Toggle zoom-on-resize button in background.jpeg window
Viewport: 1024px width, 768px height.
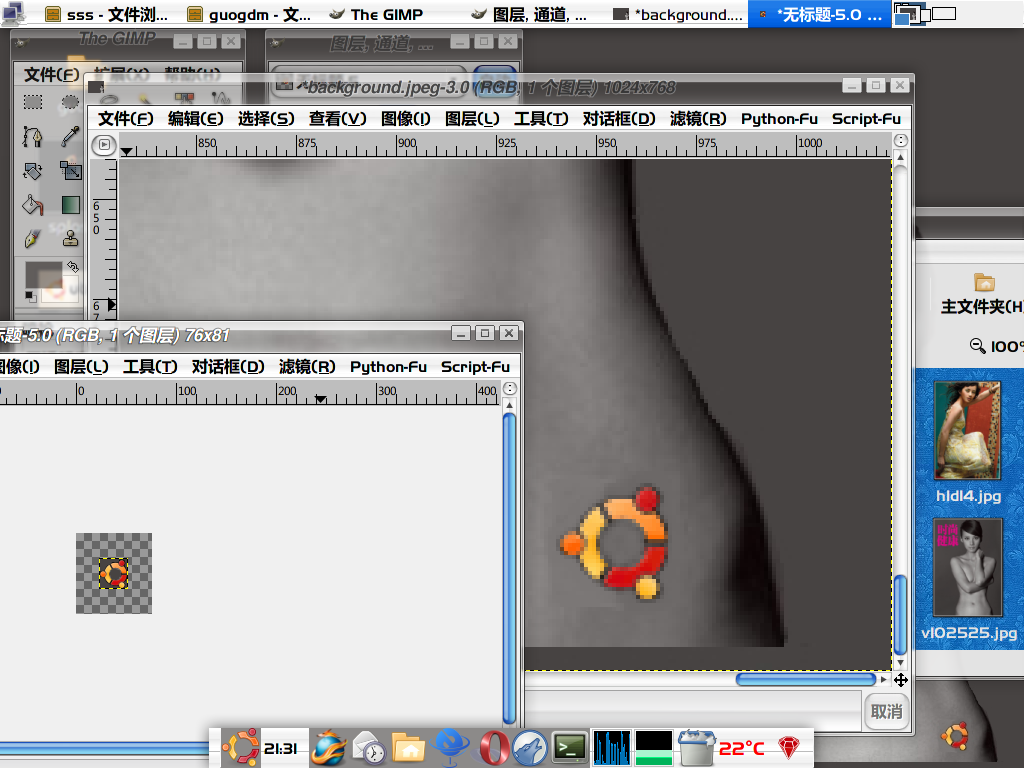pyautogui.click(x=901, y=140)
